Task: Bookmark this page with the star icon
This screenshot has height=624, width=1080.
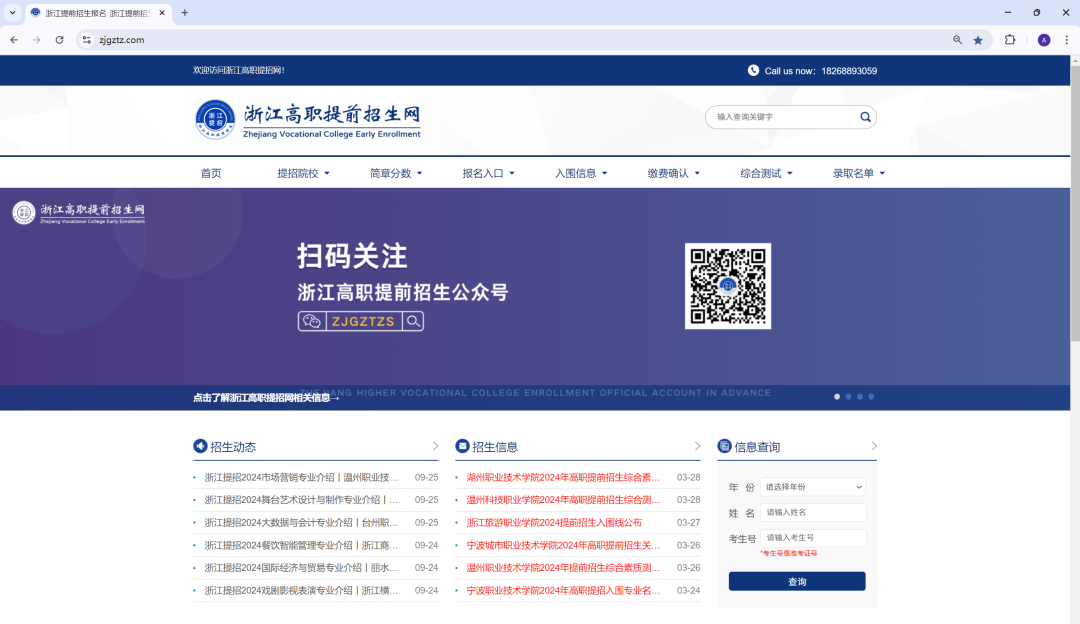Action: [978, 40]
